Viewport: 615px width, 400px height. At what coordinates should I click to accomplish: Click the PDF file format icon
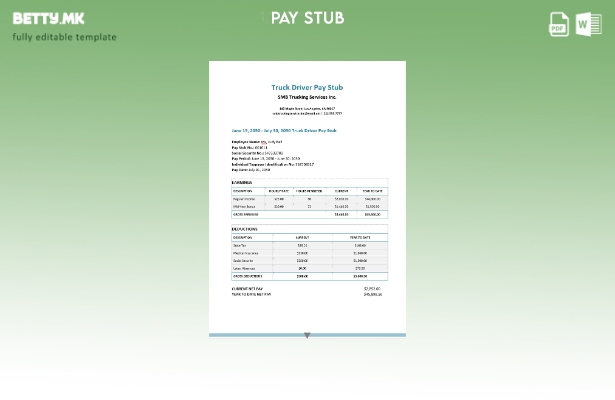pyautogui.click(x=559, y=24)
